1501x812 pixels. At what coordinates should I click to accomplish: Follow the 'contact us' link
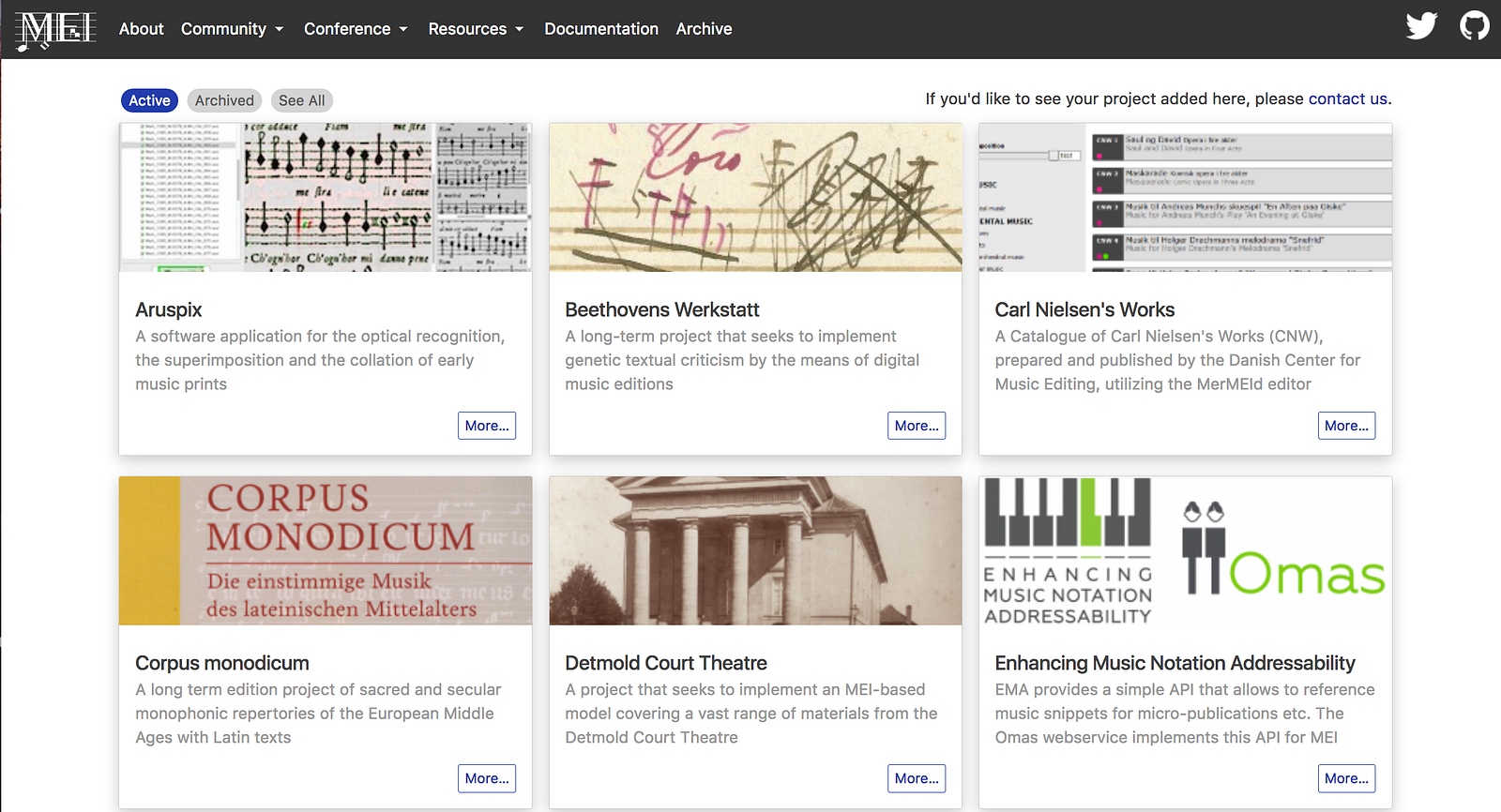(x=1348, y=98)
